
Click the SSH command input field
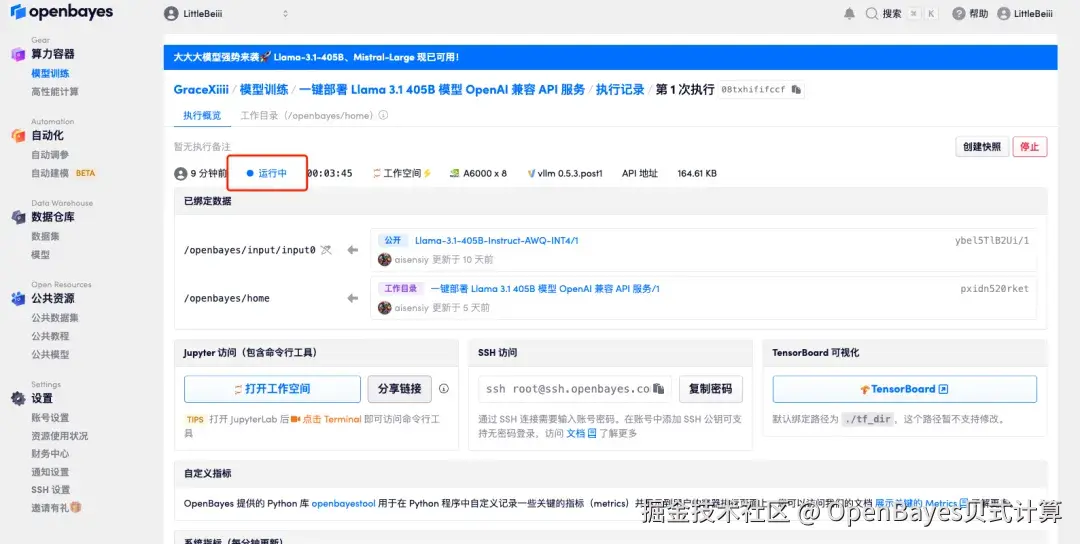coord(574,389)
